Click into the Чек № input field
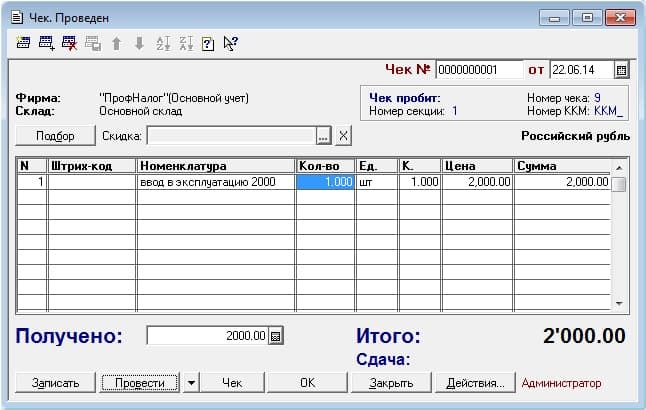The height and width of the screenshot is (410, 646). (x=479, y=70)
